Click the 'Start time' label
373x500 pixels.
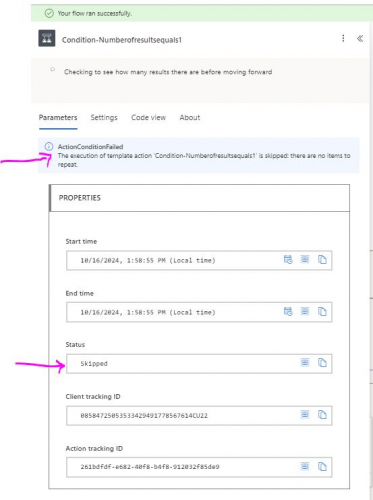click(x=81, y=241)
